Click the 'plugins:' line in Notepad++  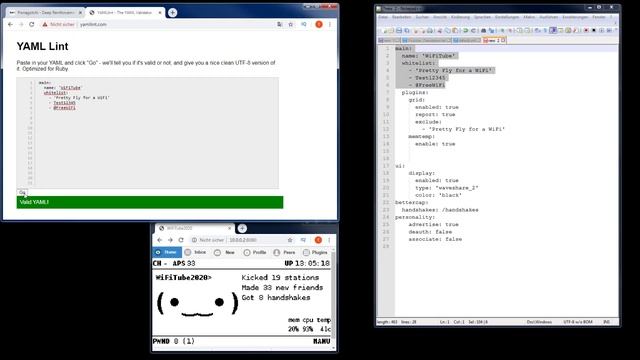(x=415, y=93)
